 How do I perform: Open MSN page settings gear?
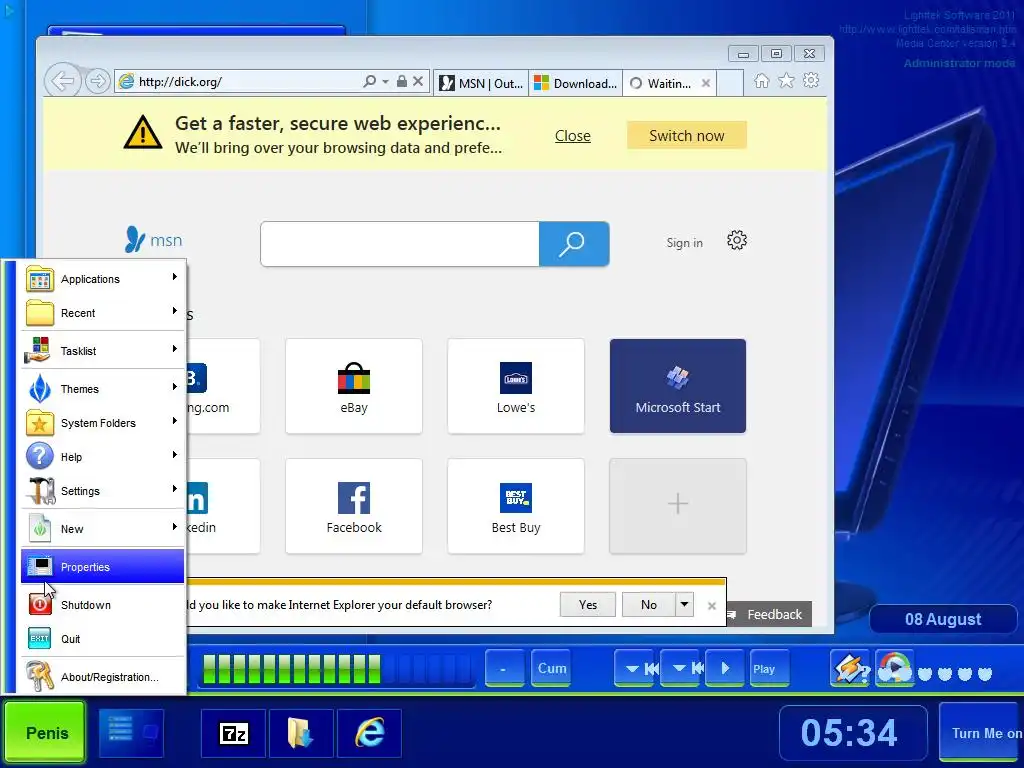tap(737, 240)
